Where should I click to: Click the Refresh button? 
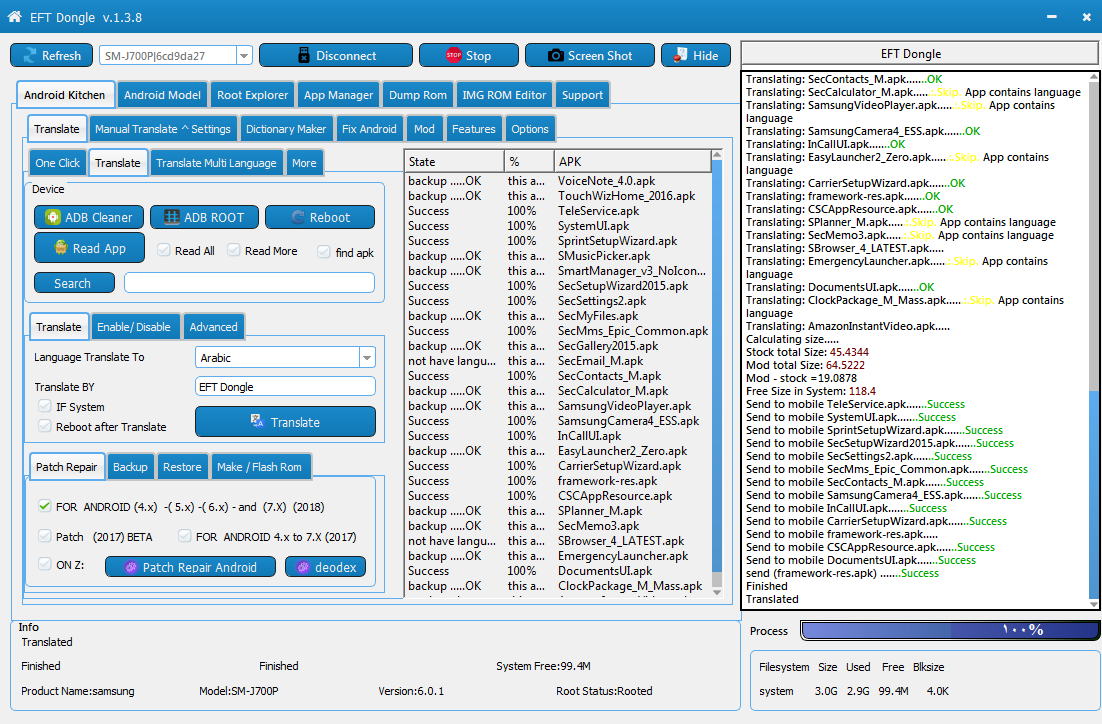click(x=51, y=56)
